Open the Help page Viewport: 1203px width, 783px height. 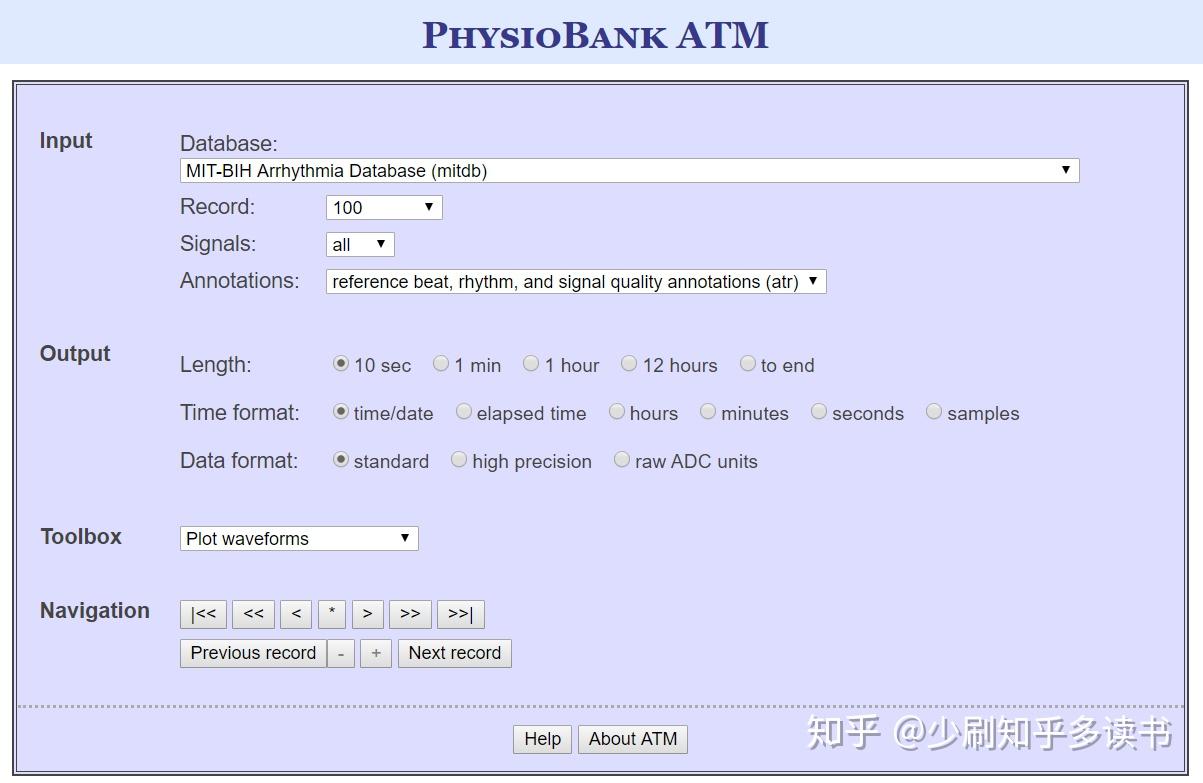pos(543,739)
